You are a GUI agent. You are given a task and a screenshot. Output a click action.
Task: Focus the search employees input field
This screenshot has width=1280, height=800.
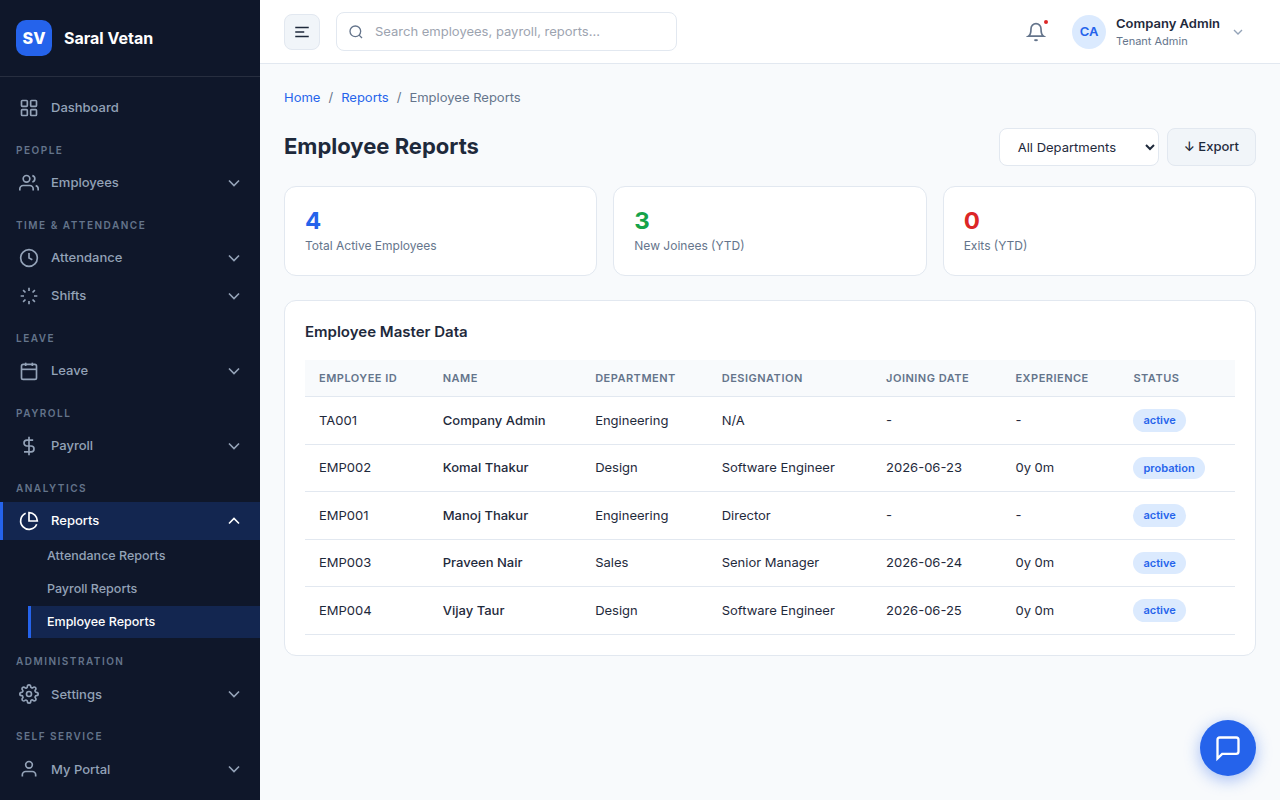click(506, 32)
